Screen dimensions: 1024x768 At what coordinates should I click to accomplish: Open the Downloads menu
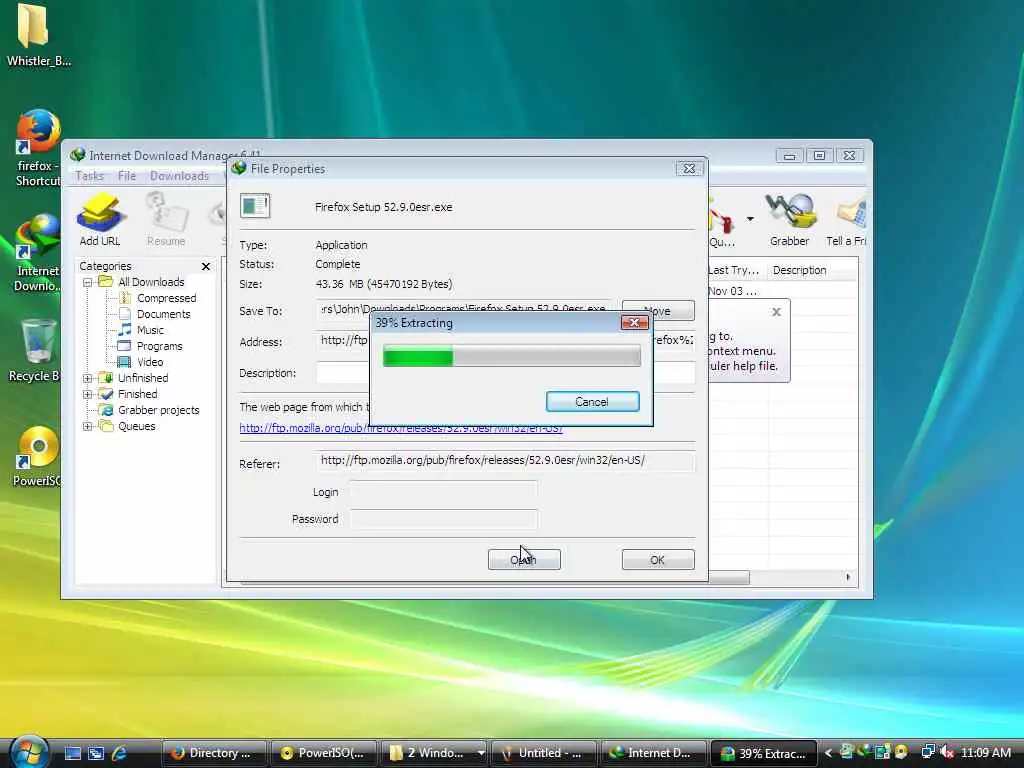(x=180, y=176)
